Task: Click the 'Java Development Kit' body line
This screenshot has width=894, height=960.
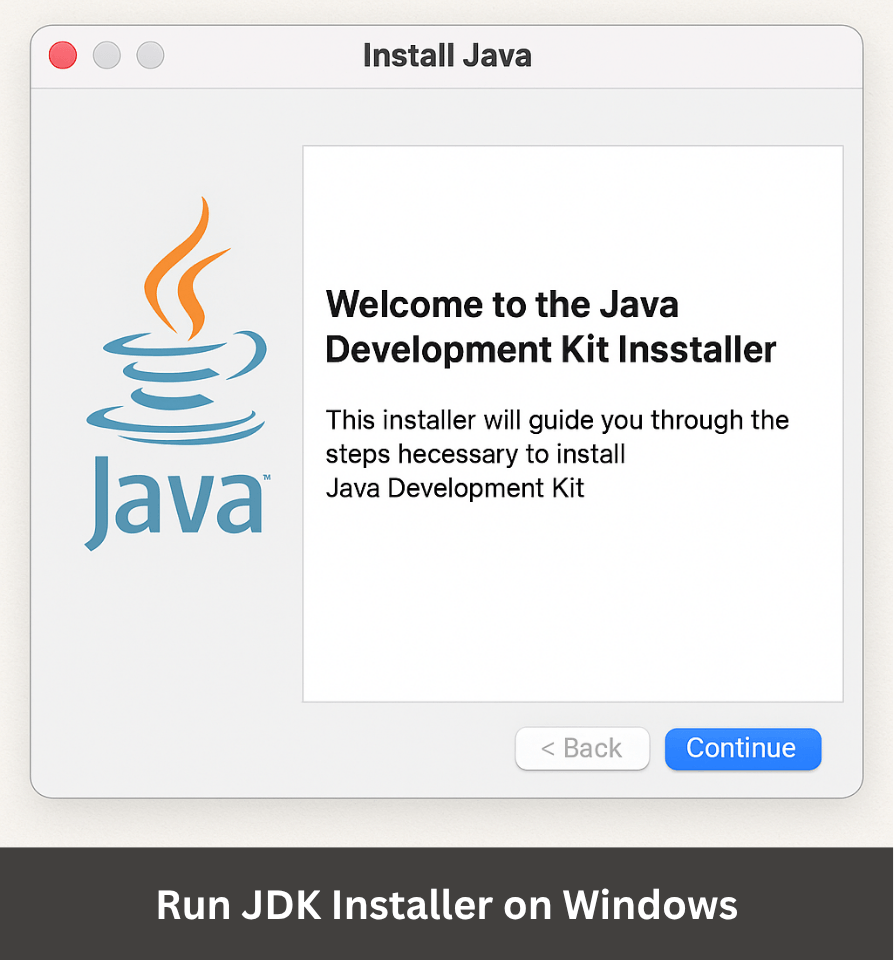Action: point(455,488)
